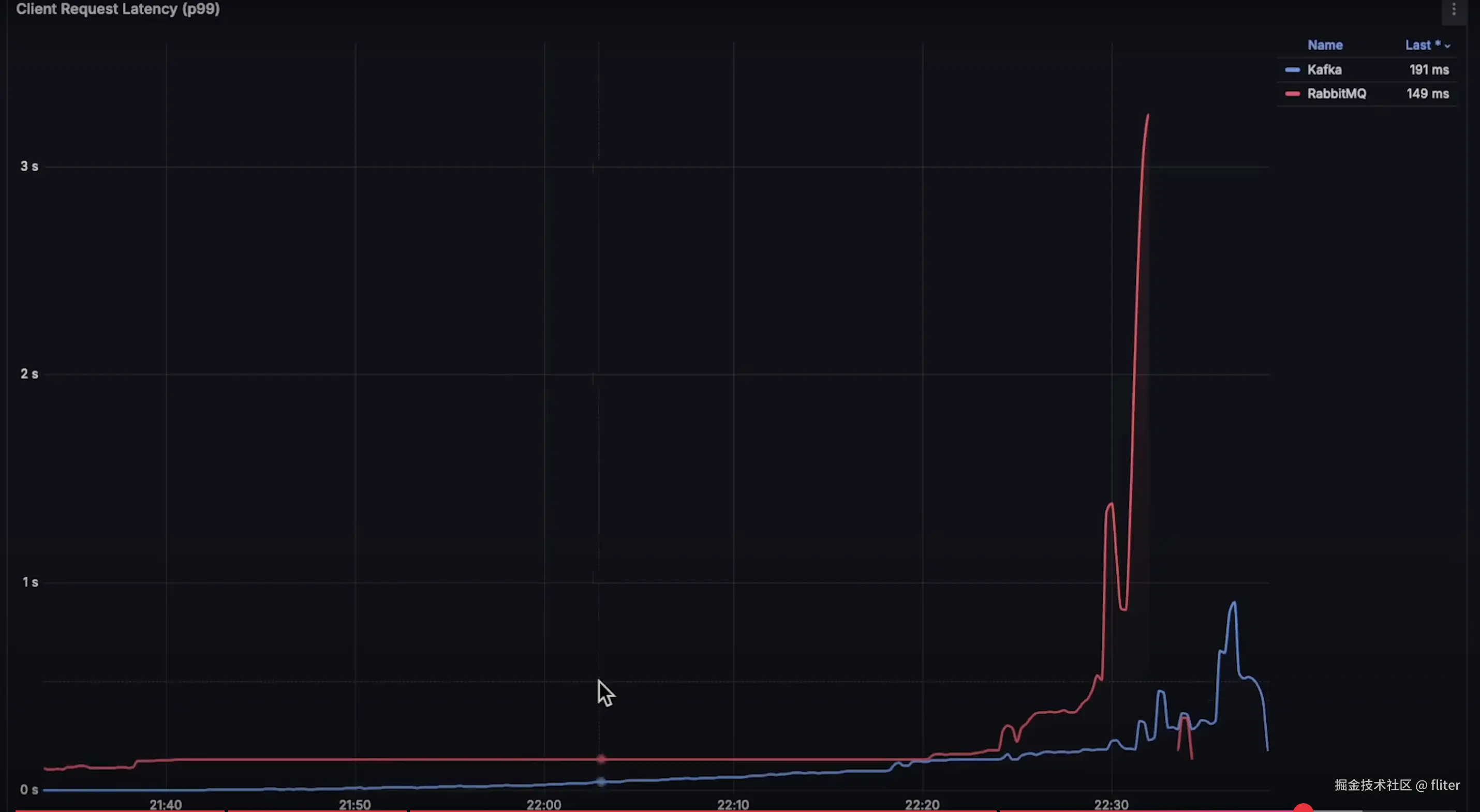Click the Kafka 191 ms legend value
Viewport: 1480px width, 812px height.
[1428, 70]
